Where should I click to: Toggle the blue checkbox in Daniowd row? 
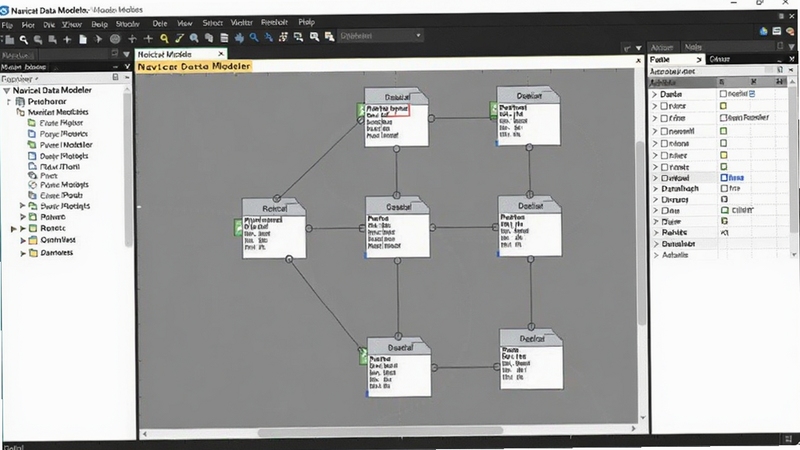[723, 178]
